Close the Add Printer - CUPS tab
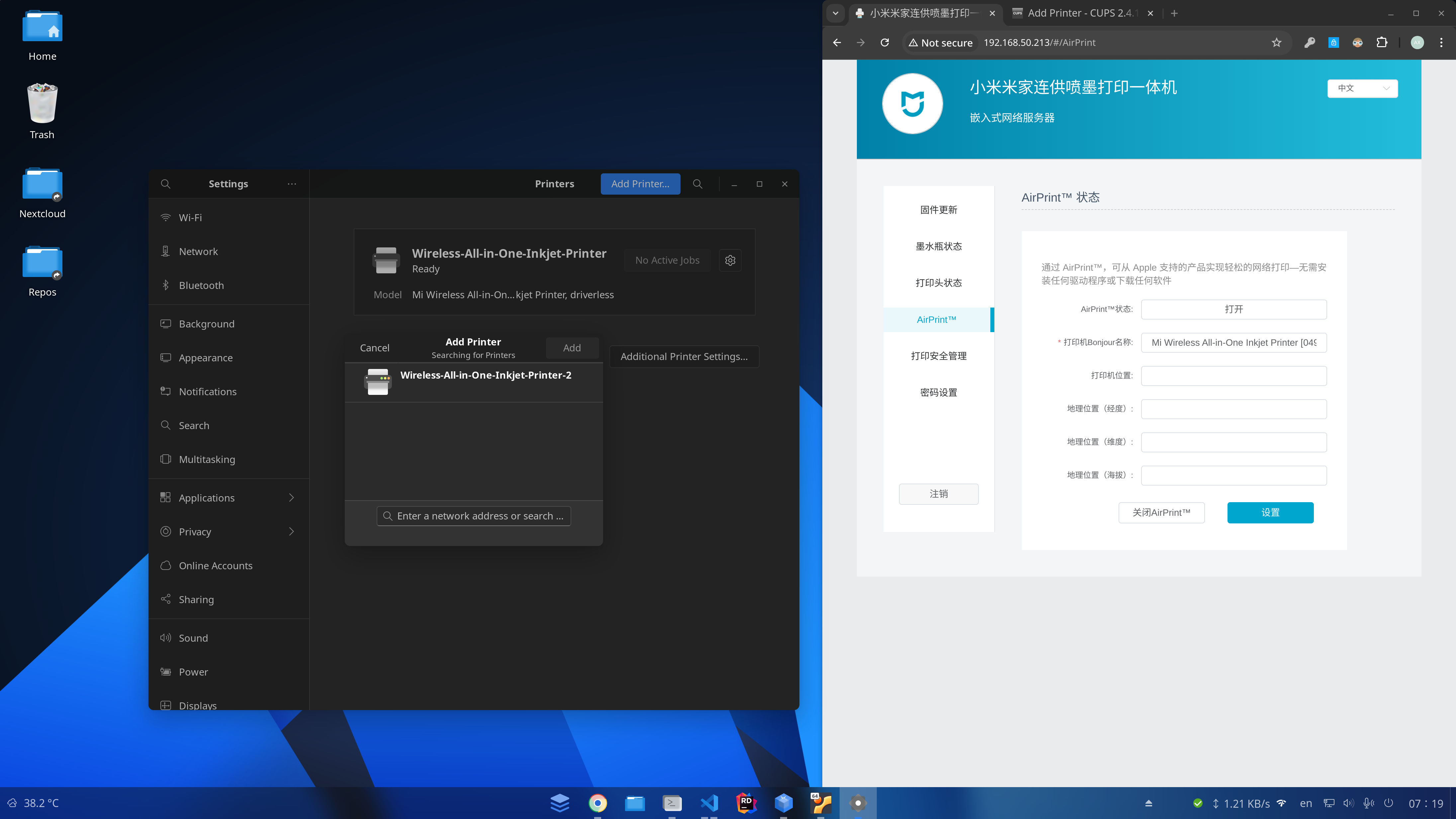Image resolution: width=1456 pixels, height=819 pixels. tap(1150, 13)
